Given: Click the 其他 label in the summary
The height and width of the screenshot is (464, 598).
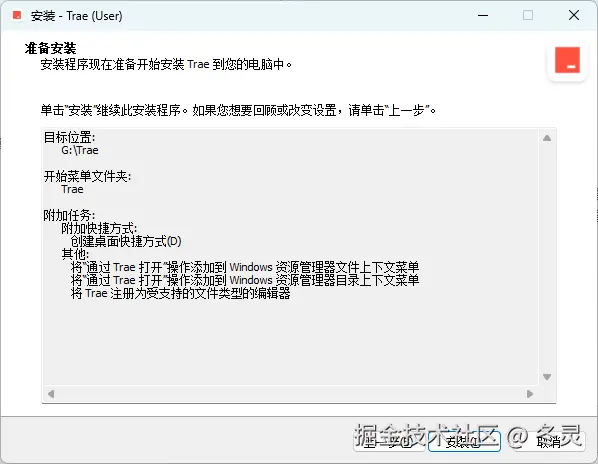Looking at the screenshot, I should click(75, 254).
